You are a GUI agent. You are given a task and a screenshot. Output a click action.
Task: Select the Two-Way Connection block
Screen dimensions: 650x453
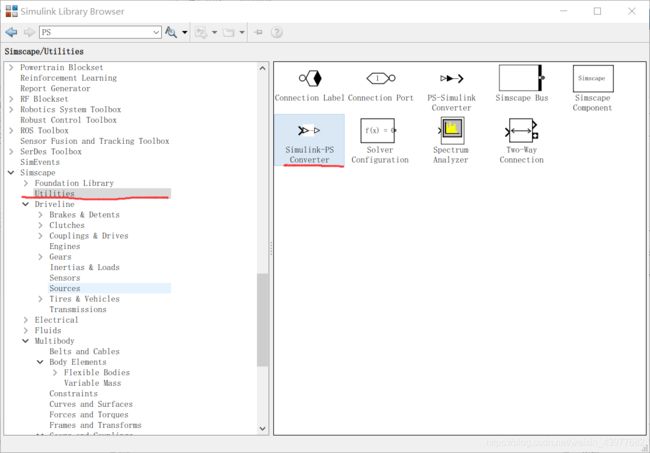(x=521, y=141)
